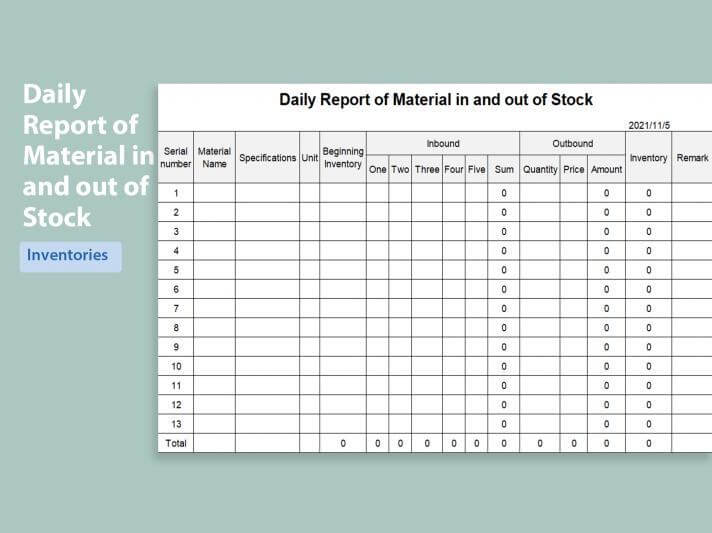Image resolution: width=712 pixels, height=533 pixels.
Task: Select the Beginning Inventory header cell
Action: click(343, 157)
